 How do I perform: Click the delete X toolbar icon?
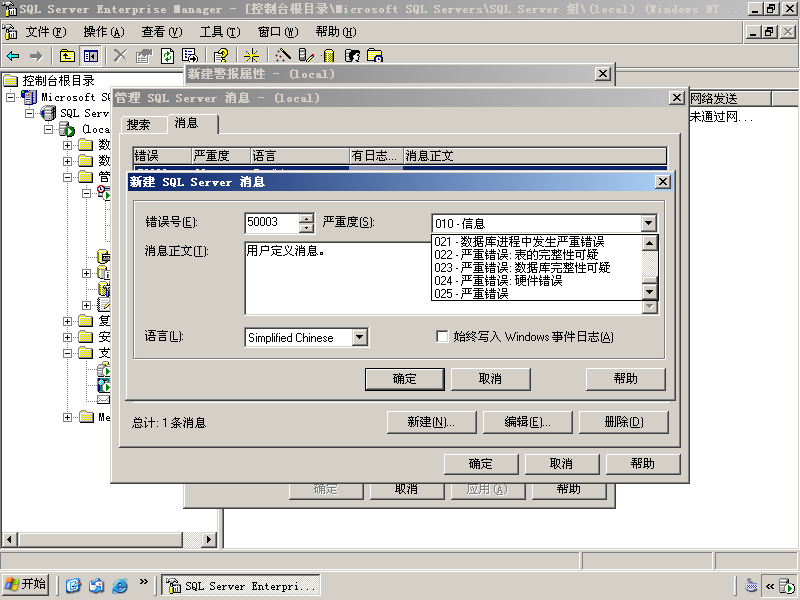[120, 56]
